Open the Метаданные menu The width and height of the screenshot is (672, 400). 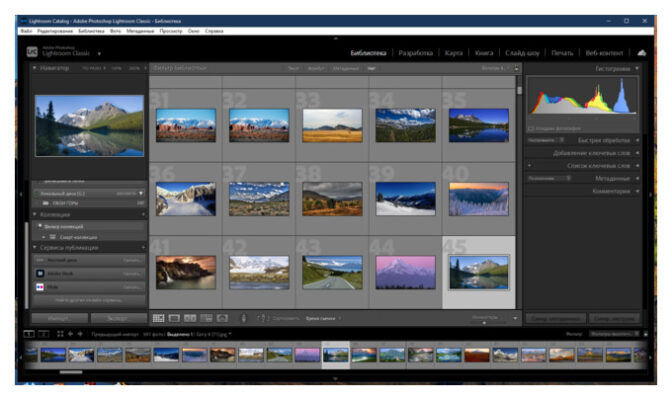click(140, 31)
